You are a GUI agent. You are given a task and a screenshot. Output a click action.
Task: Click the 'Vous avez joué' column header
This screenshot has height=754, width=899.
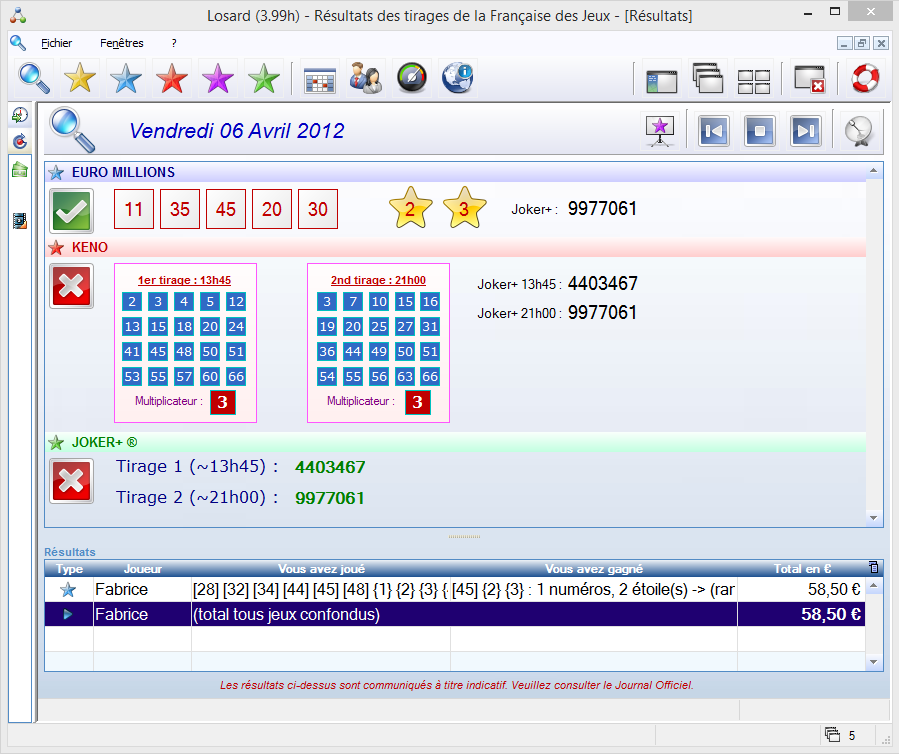pyautogui.click(x=321, y=569)
